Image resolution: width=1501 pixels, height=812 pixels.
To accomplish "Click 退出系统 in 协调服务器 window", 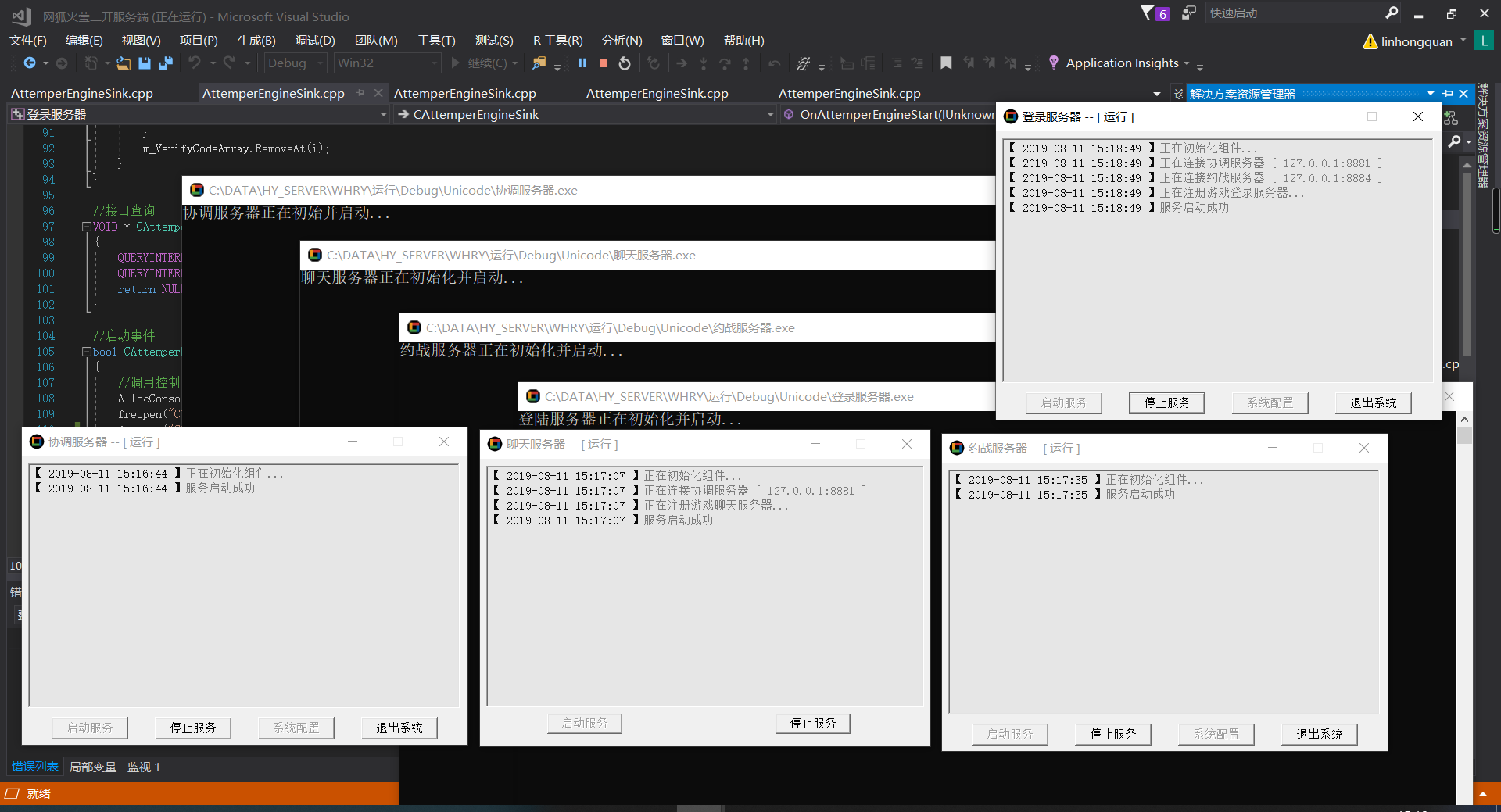I will click(x=399, y=728).
